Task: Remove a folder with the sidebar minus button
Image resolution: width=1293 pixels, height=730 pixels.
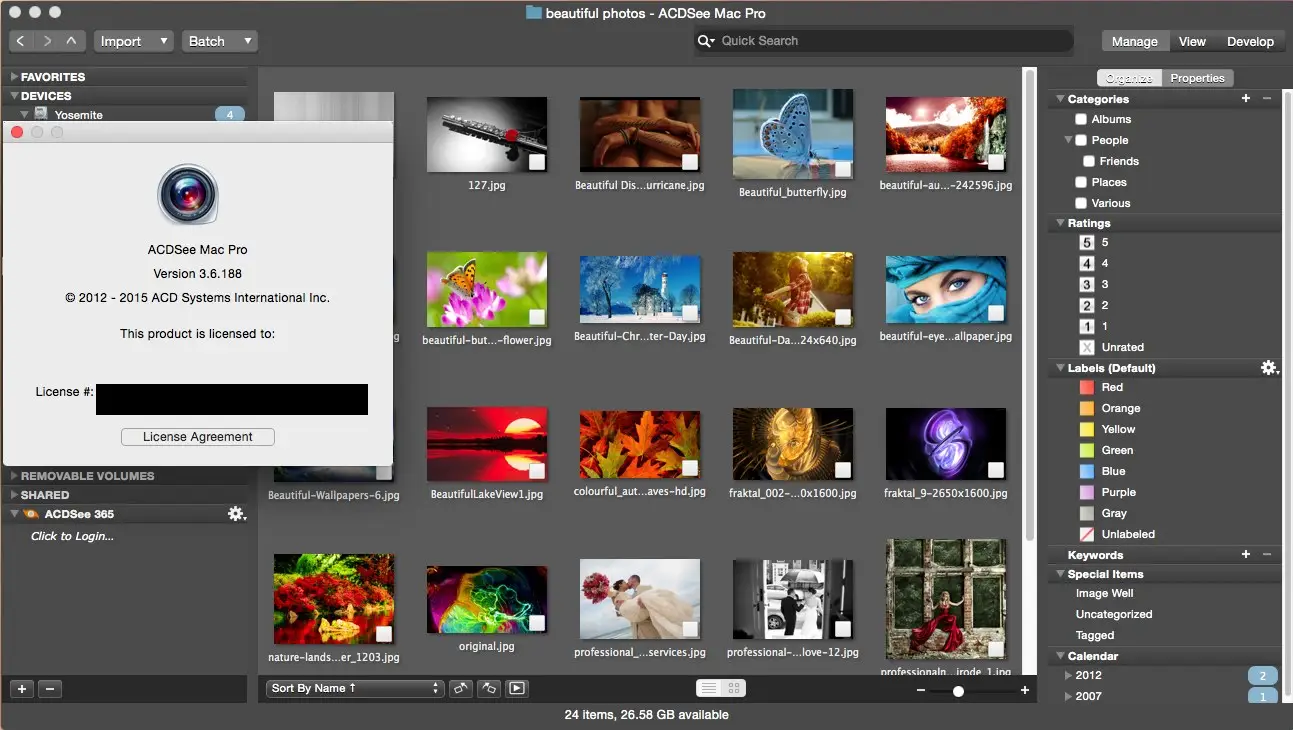Action: coord(51,689)
